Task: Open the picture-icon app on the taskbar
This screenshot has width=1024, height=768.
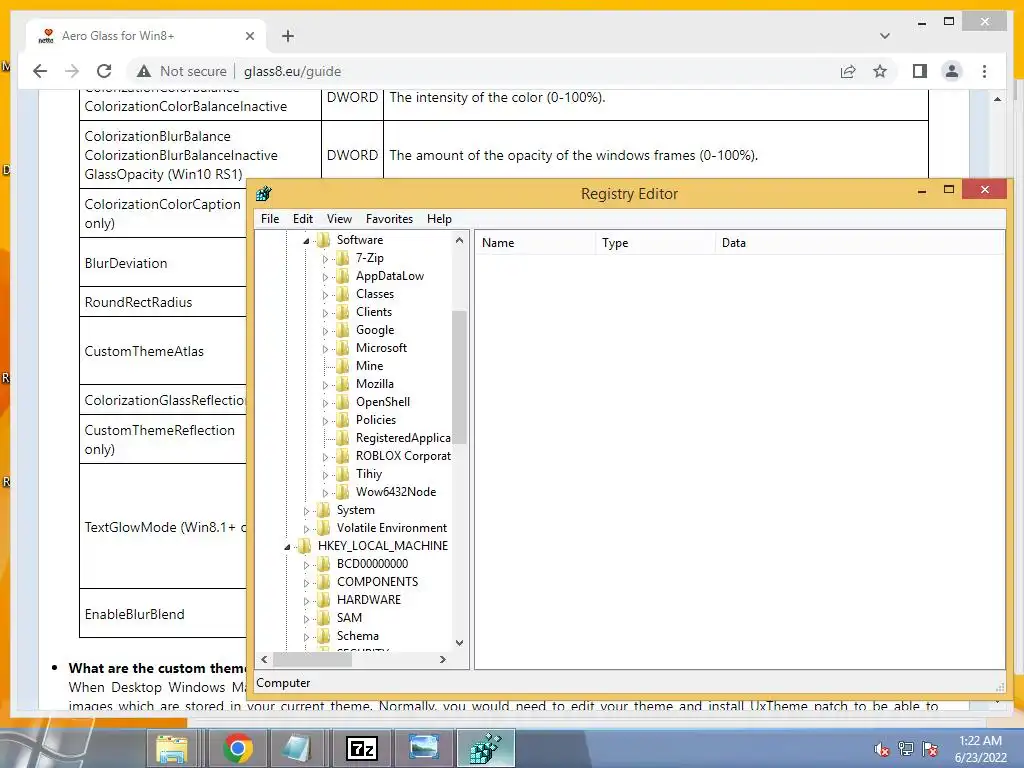Action: pyautogui.click(x=424, y=748)
